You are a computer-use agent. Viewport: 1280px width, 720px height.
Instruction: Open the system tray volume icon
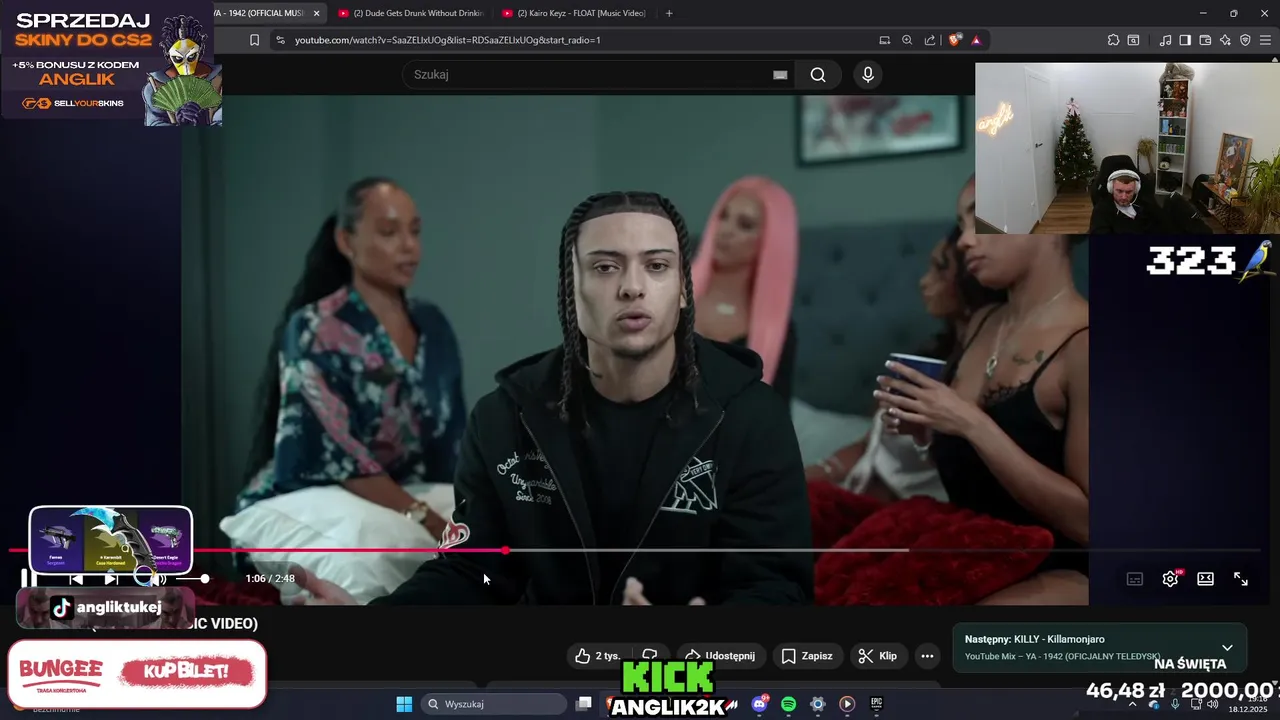click(1212, 704)
